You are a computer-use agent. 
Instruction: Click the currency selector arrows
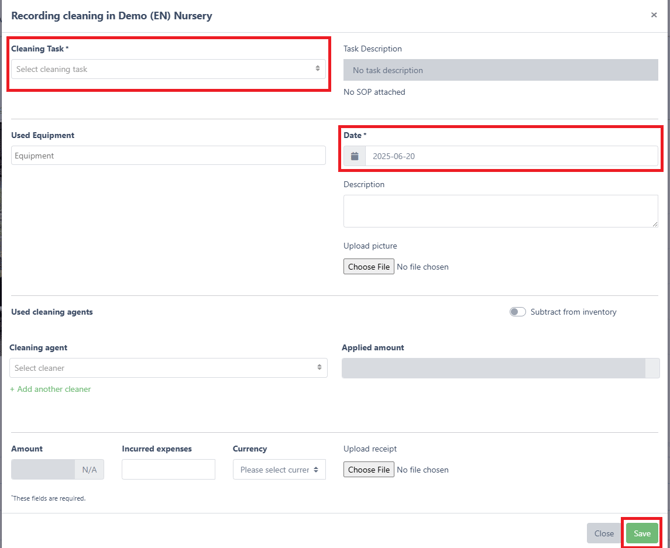point(316,469)
